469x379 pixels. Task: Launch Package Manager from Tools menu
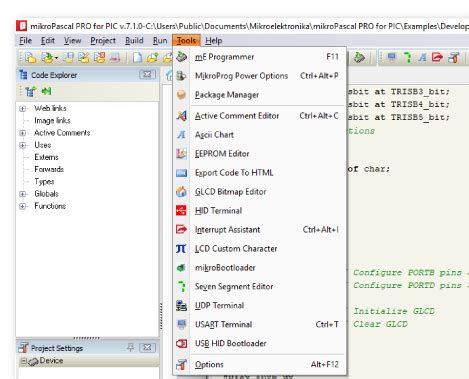(x=259, y=95)
